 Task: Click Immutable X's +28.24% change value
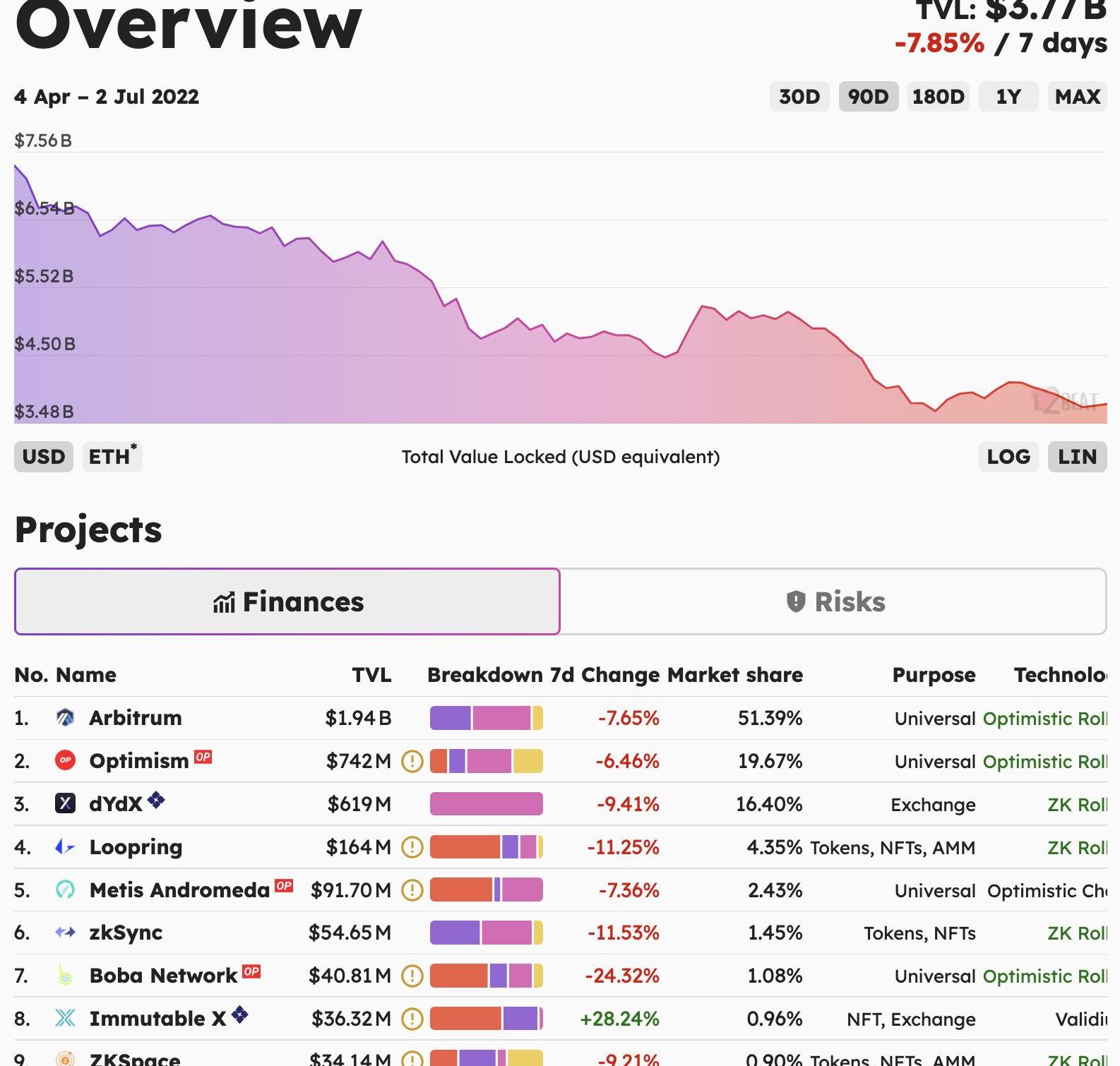[619, 1019]
